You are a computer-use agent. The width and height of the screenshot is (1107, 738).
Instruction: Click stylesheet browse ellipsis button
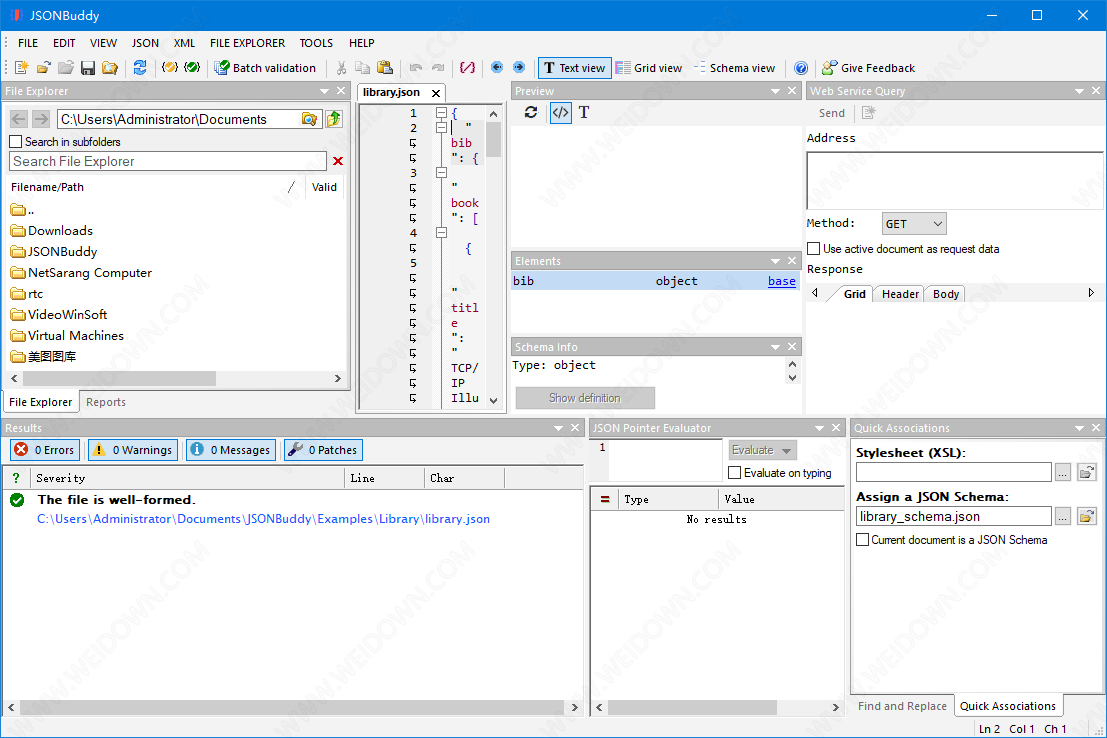click(1063, 472)
